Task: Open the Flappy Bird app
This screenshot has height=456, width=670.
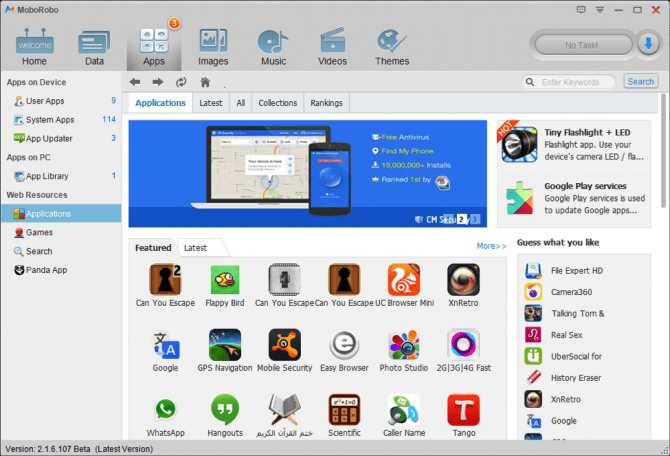Action: pos(225,285)
